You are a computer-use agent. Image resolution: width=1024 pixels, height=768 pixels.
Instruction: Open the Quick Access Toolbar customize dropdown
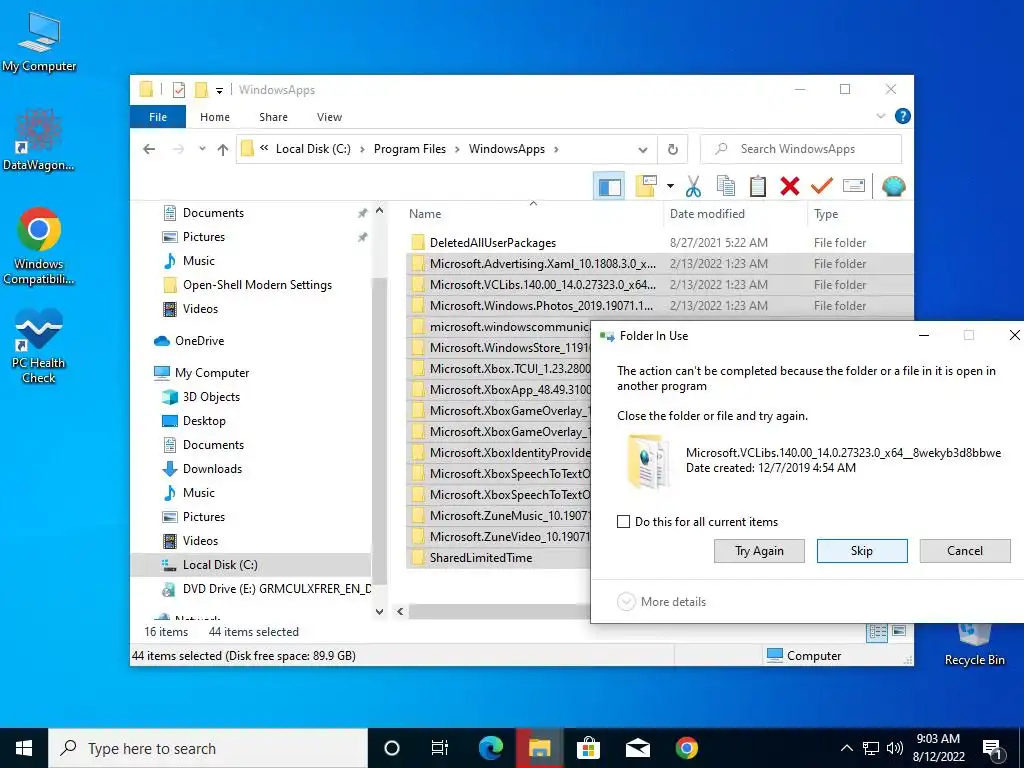[x=219, y=90]
